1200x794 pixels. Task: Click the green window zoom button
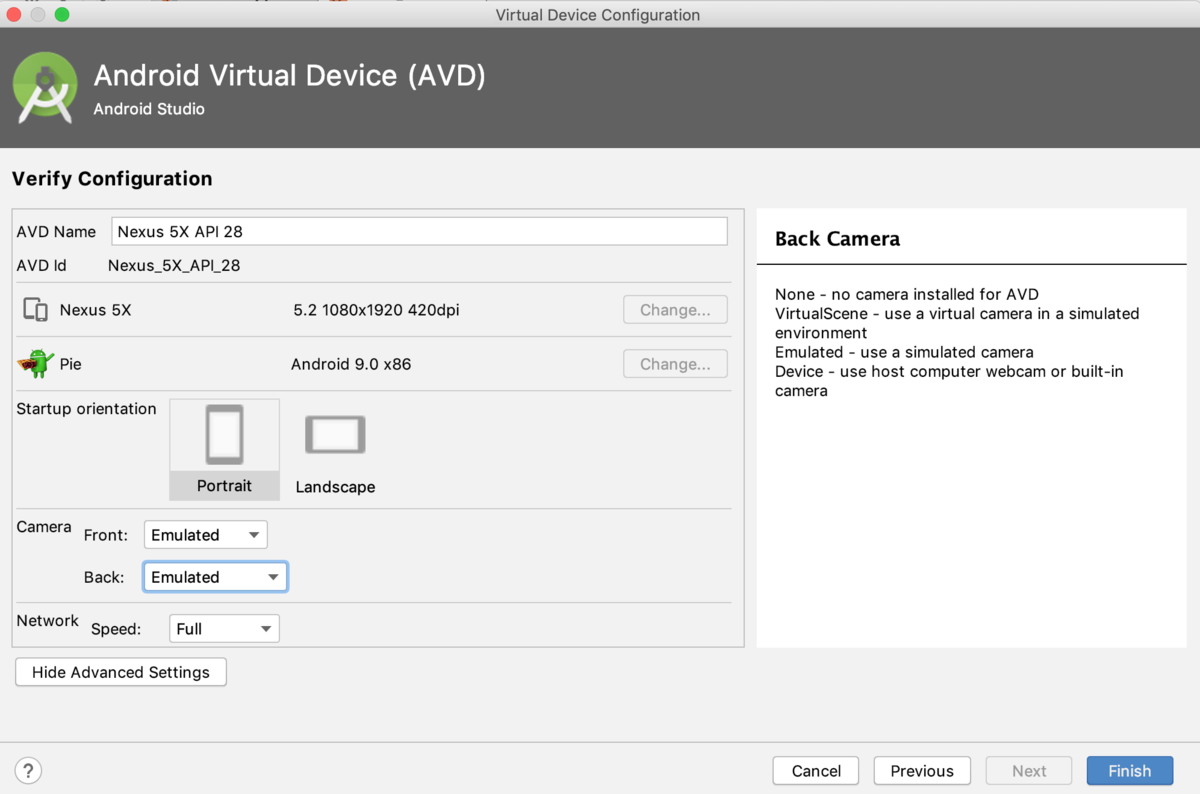[x=62, y=15]
